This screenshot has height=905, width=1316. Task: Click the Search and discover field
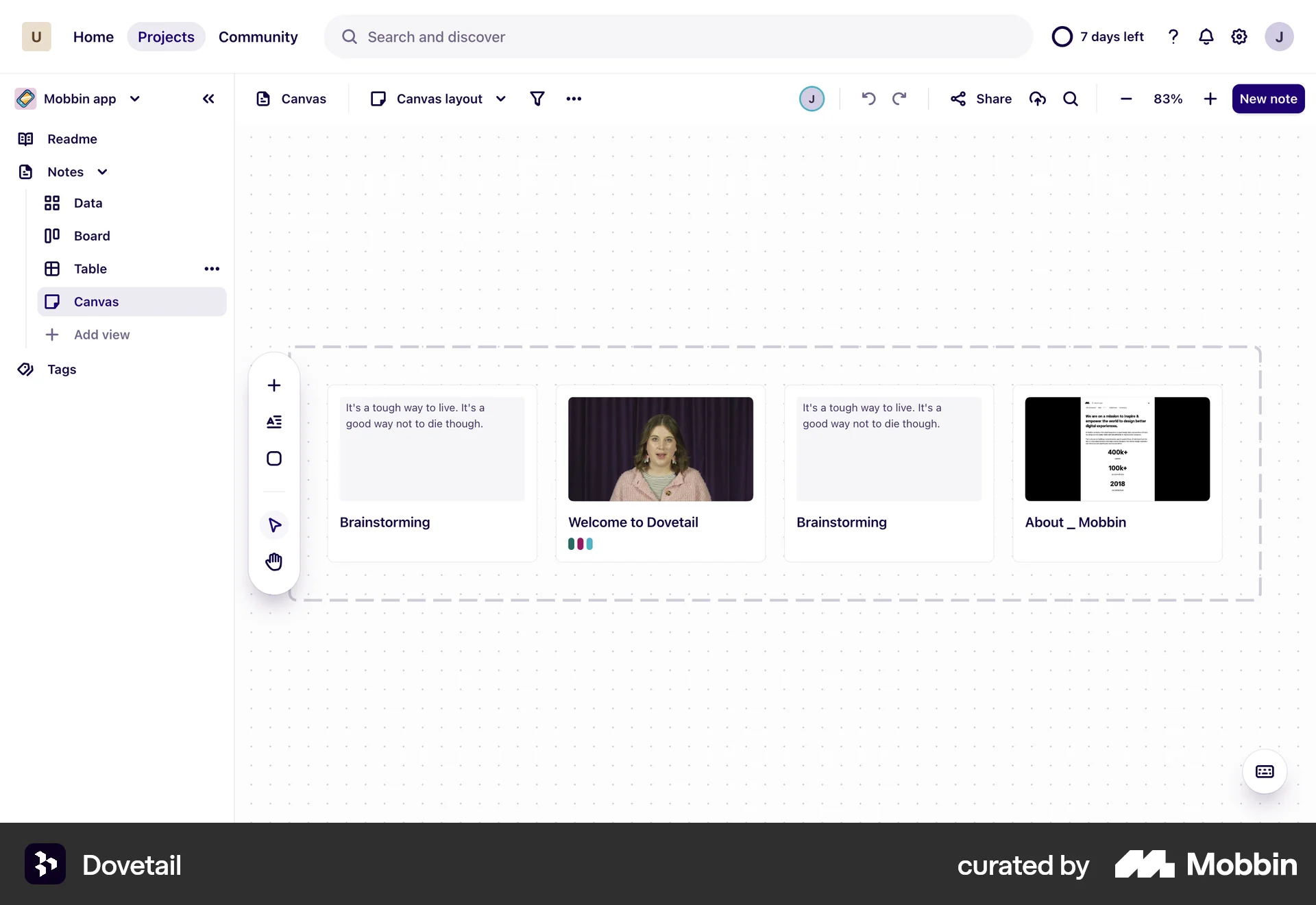[x=677, y=37]
